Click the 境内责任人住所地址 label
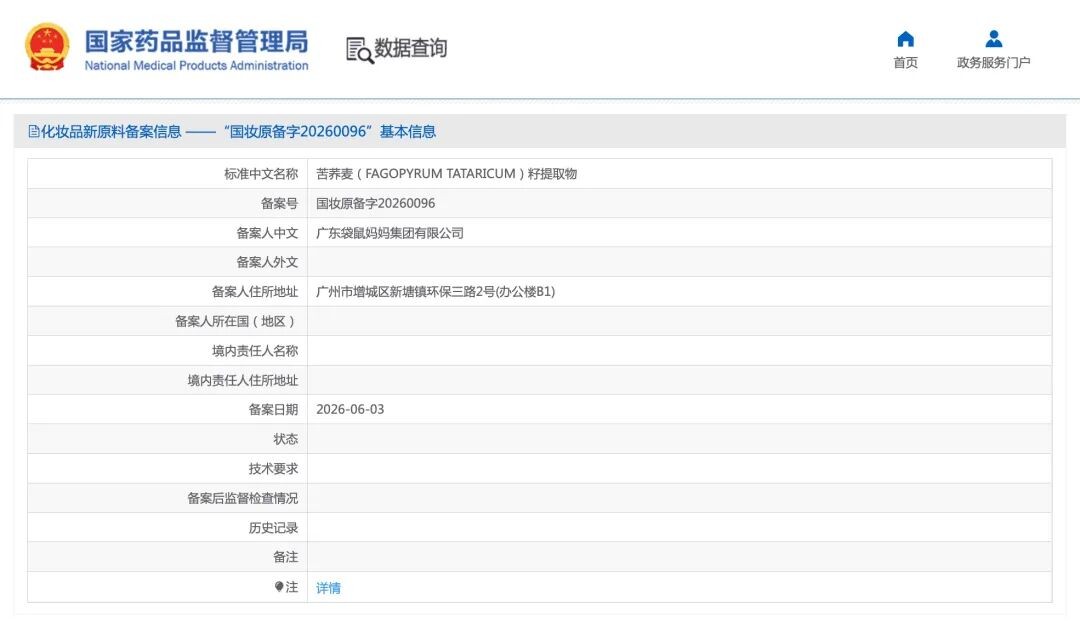1080x628 pixels. (x=242, y=380)
